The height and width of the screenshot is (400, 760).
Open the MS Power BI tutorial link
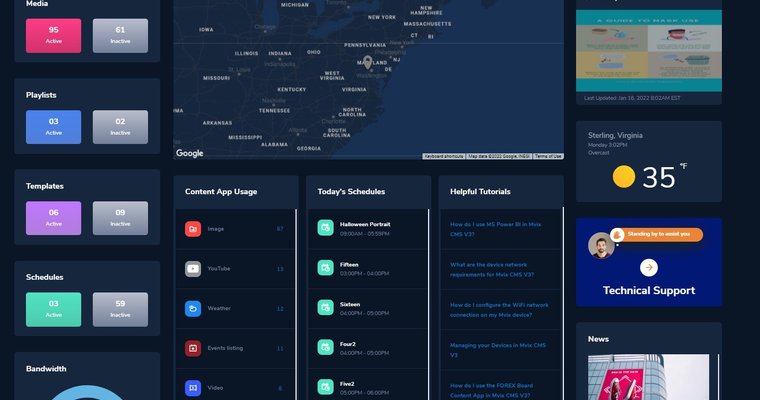[499, 229]
